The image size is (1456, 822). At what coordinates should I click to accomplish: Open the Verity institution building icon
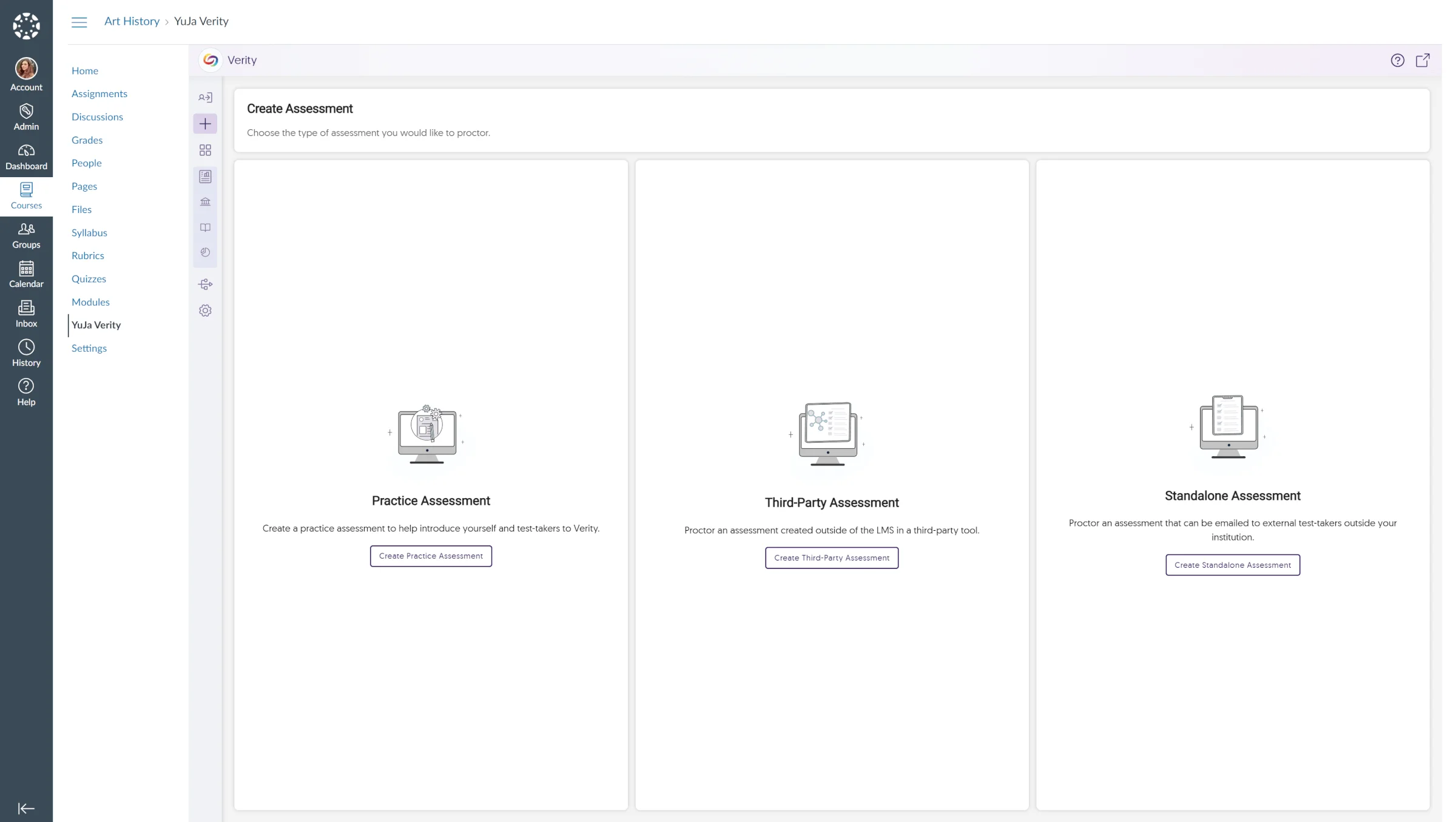205,202
